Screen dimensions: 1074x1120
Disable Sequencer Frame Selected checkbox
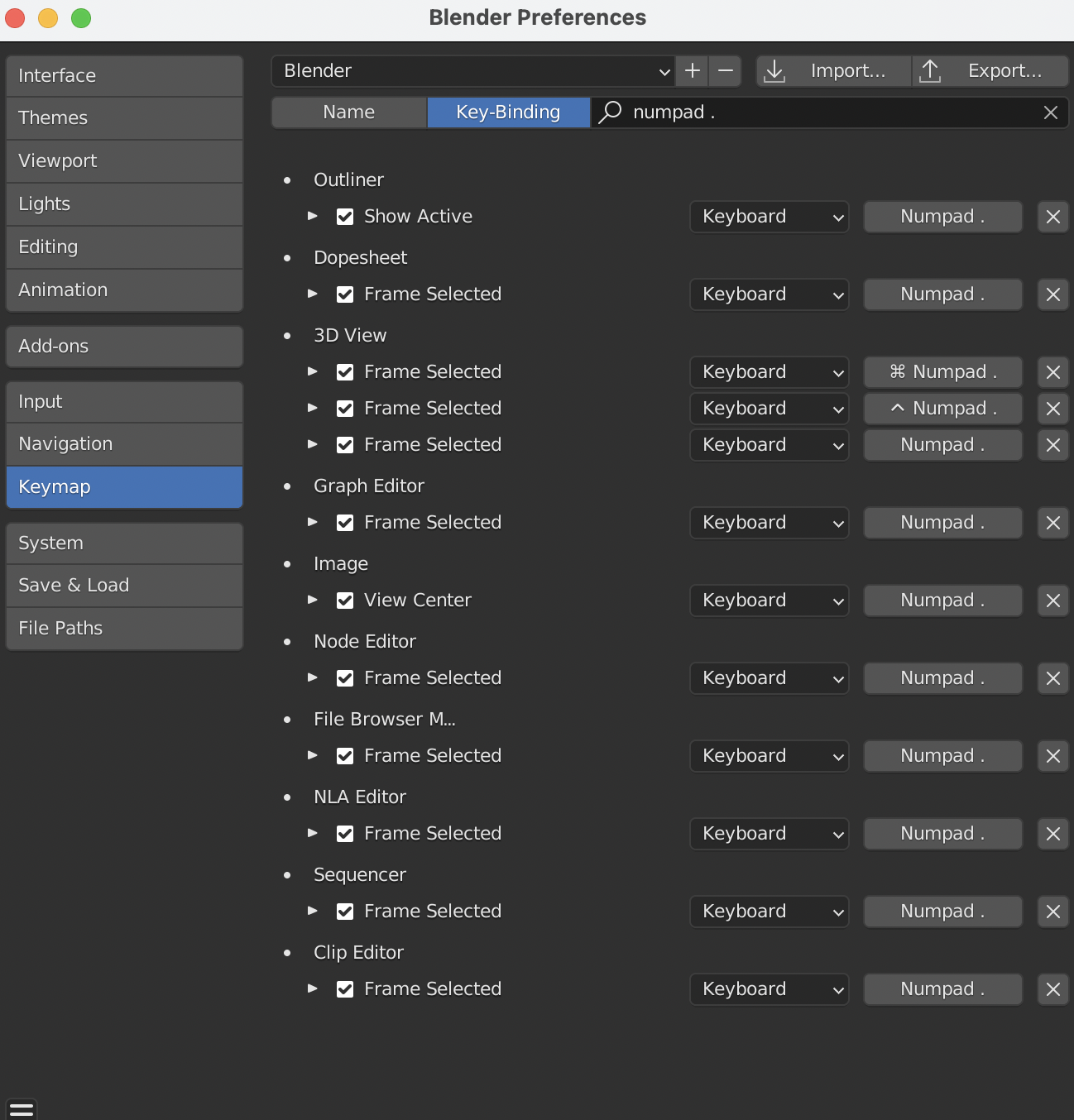tap(345, 912)
